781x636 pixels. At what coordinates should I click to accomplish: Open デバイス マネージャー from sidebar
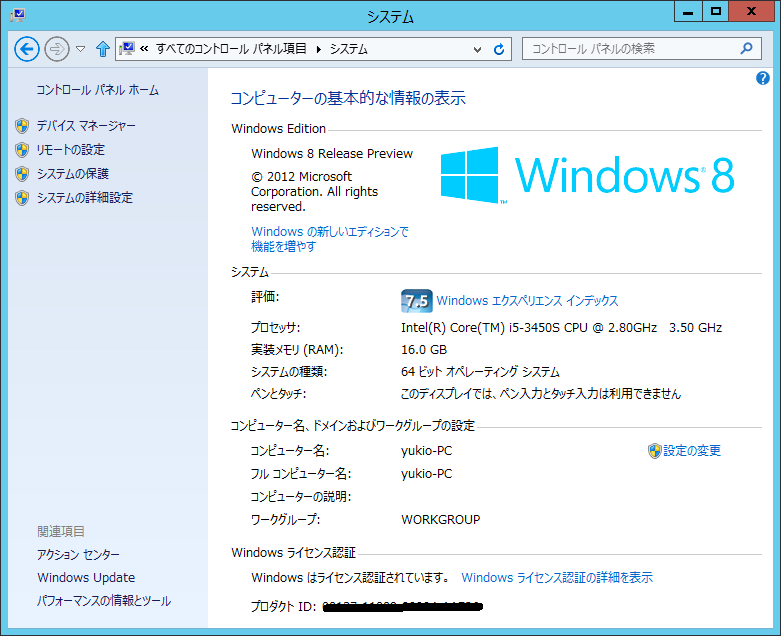point(85,126)
